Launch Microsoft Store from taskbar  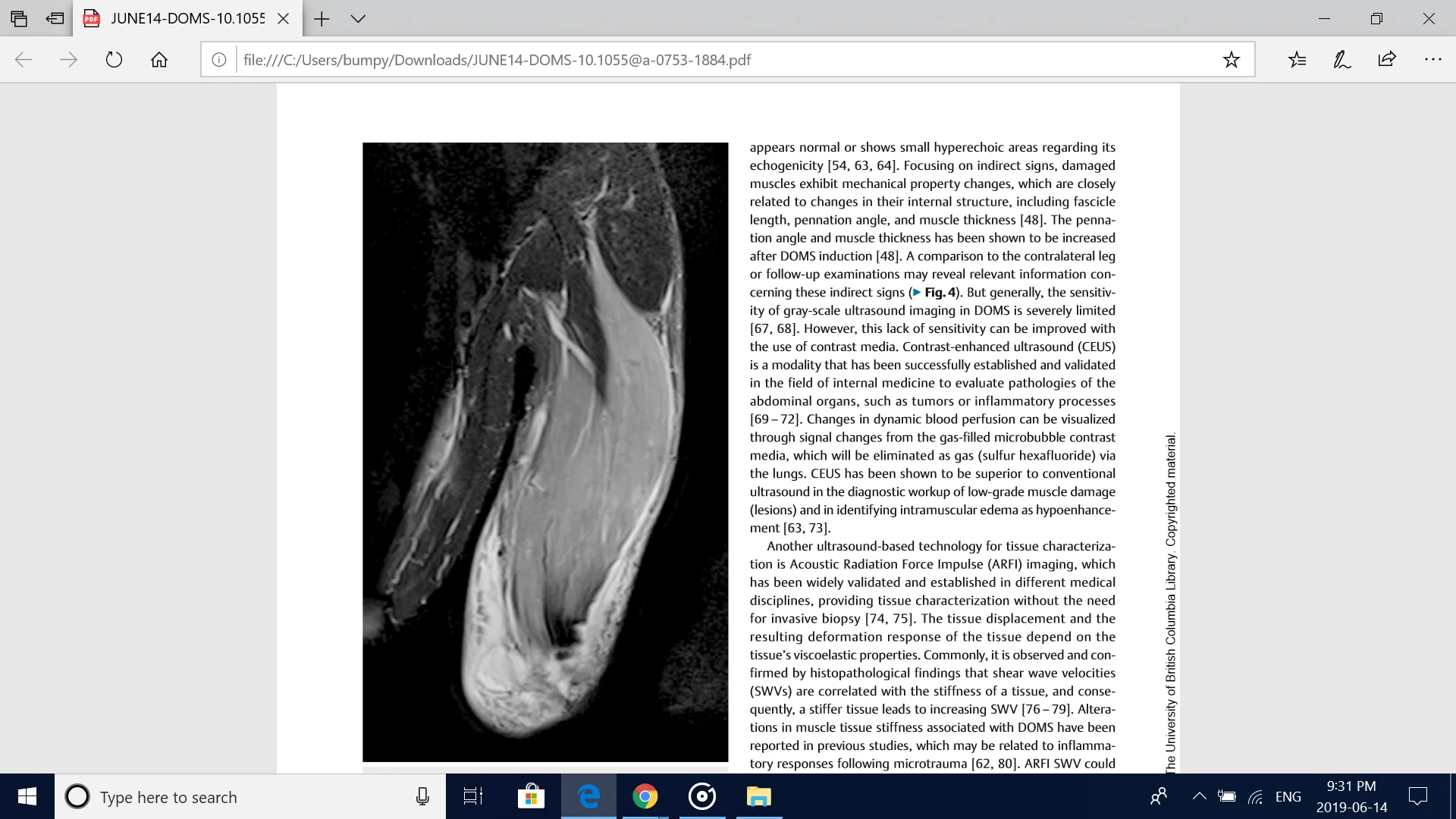point(531,797)
